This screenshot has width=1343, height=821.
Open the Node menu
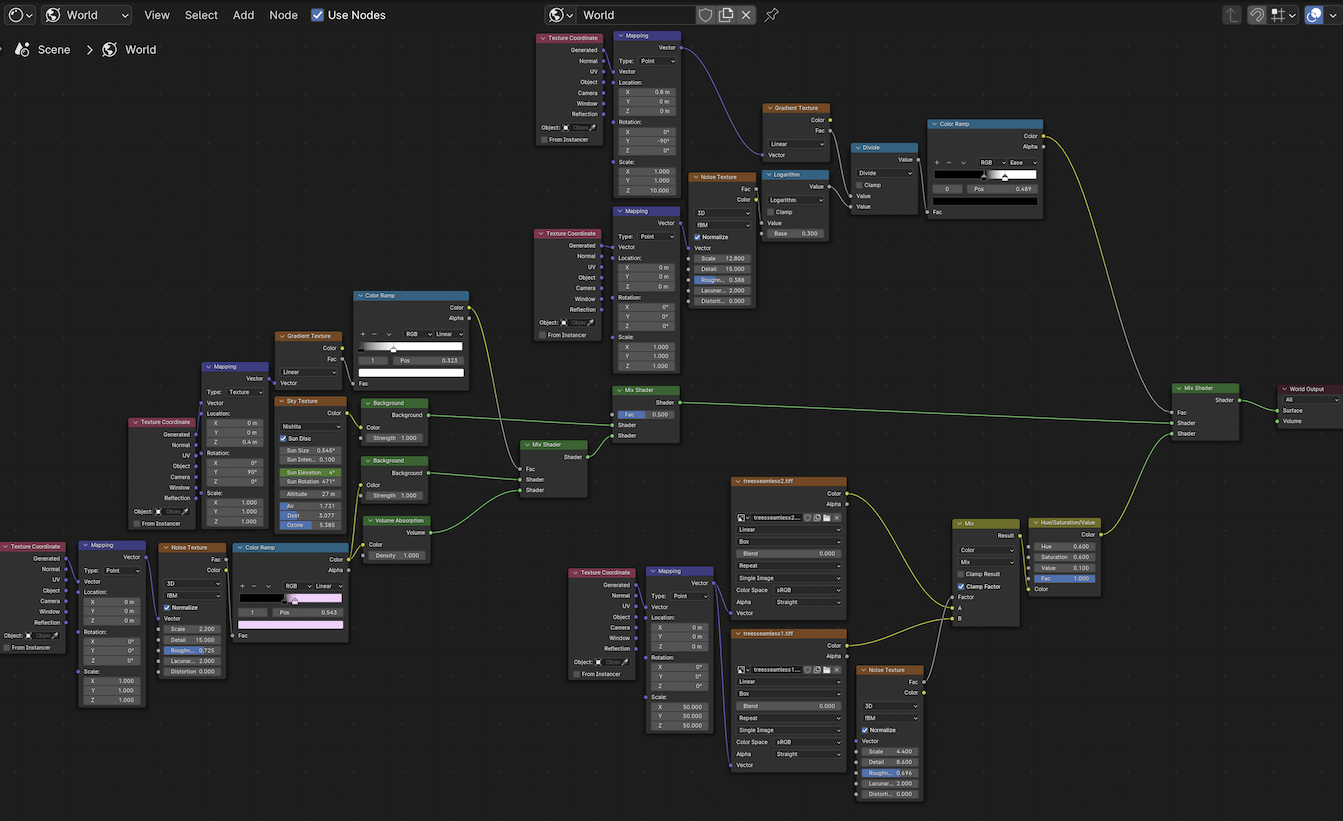(283, 15)
